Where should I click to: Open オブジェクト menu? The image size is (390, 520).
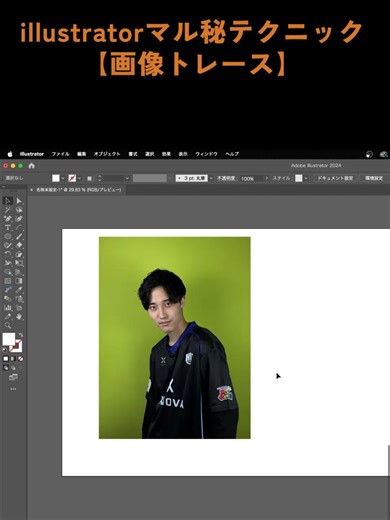tap(107, 154)
